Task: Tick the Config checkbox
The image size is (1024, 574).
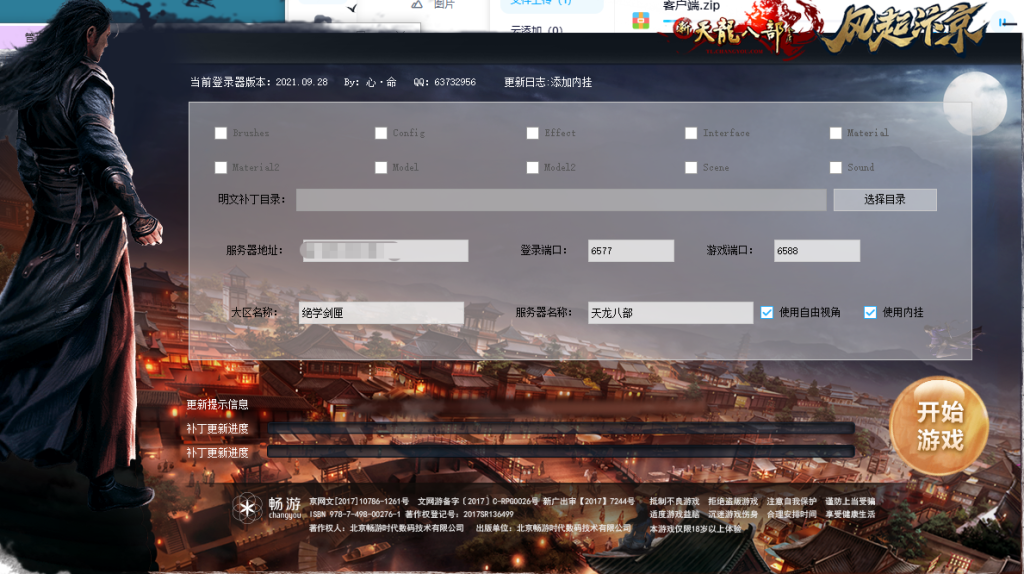Action: tap(381, 133)
